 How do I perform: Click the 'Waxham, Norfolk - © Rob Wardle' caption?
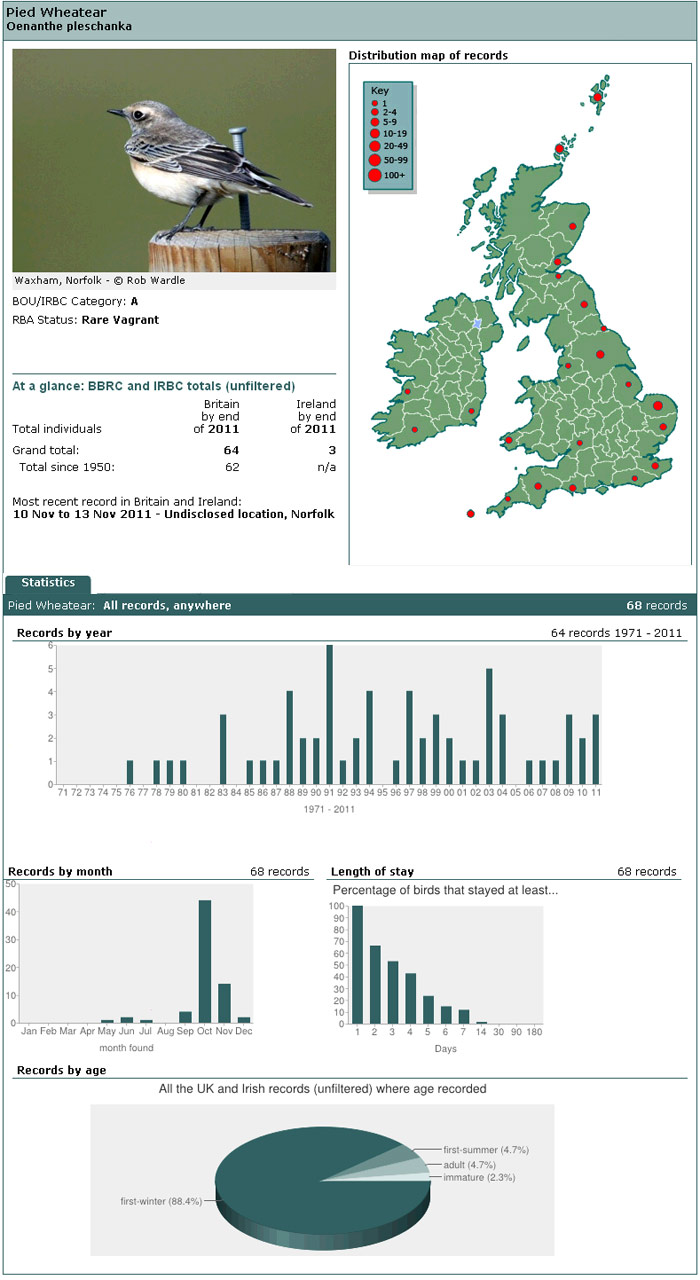point(100,281)
